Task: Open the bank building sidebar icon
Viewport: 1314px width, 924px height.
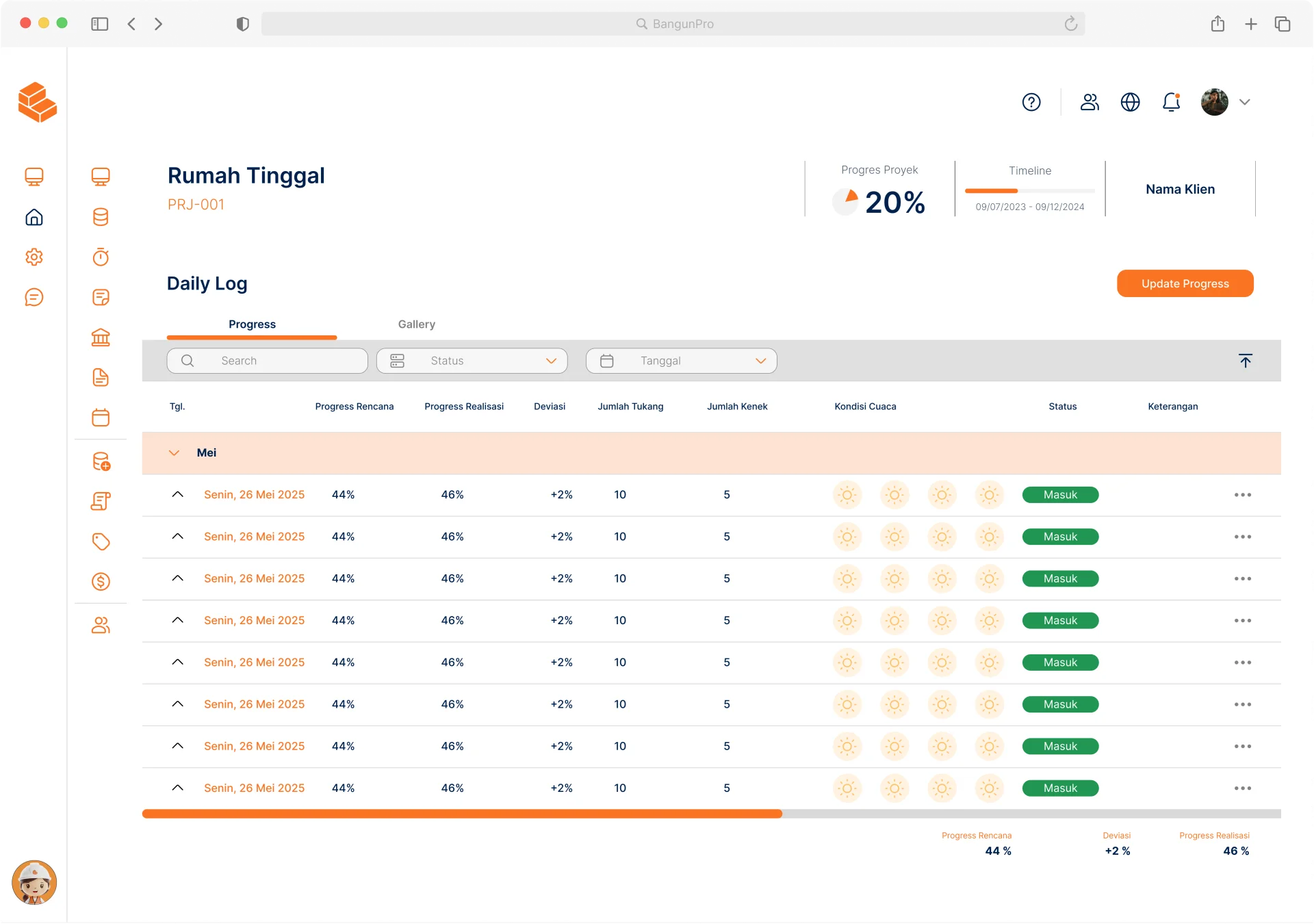Action: pyautogui.click(x=101, y=337)
